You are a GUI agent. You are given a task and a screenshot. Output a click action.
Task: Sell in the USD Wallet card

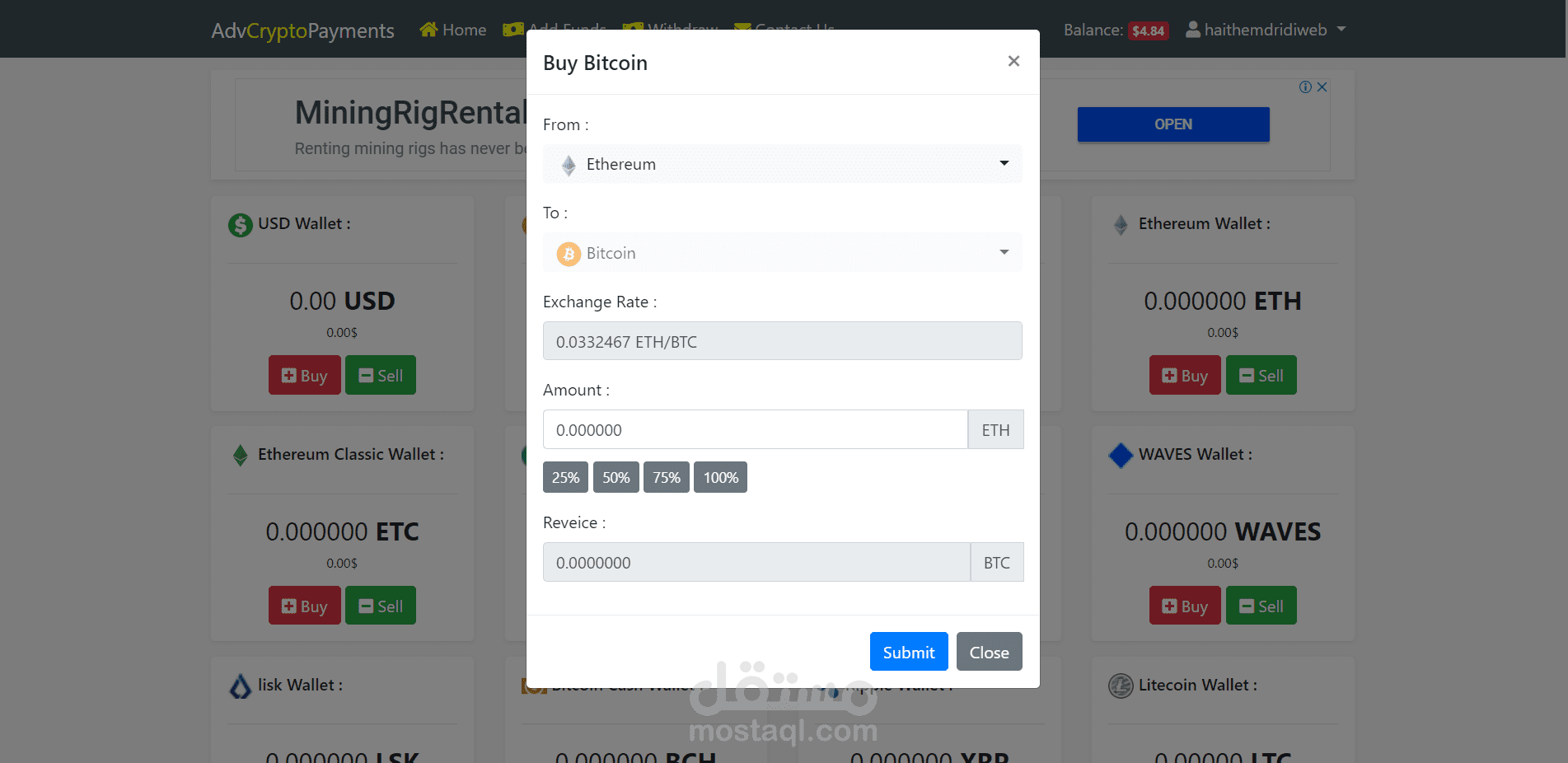coord(381,375)
